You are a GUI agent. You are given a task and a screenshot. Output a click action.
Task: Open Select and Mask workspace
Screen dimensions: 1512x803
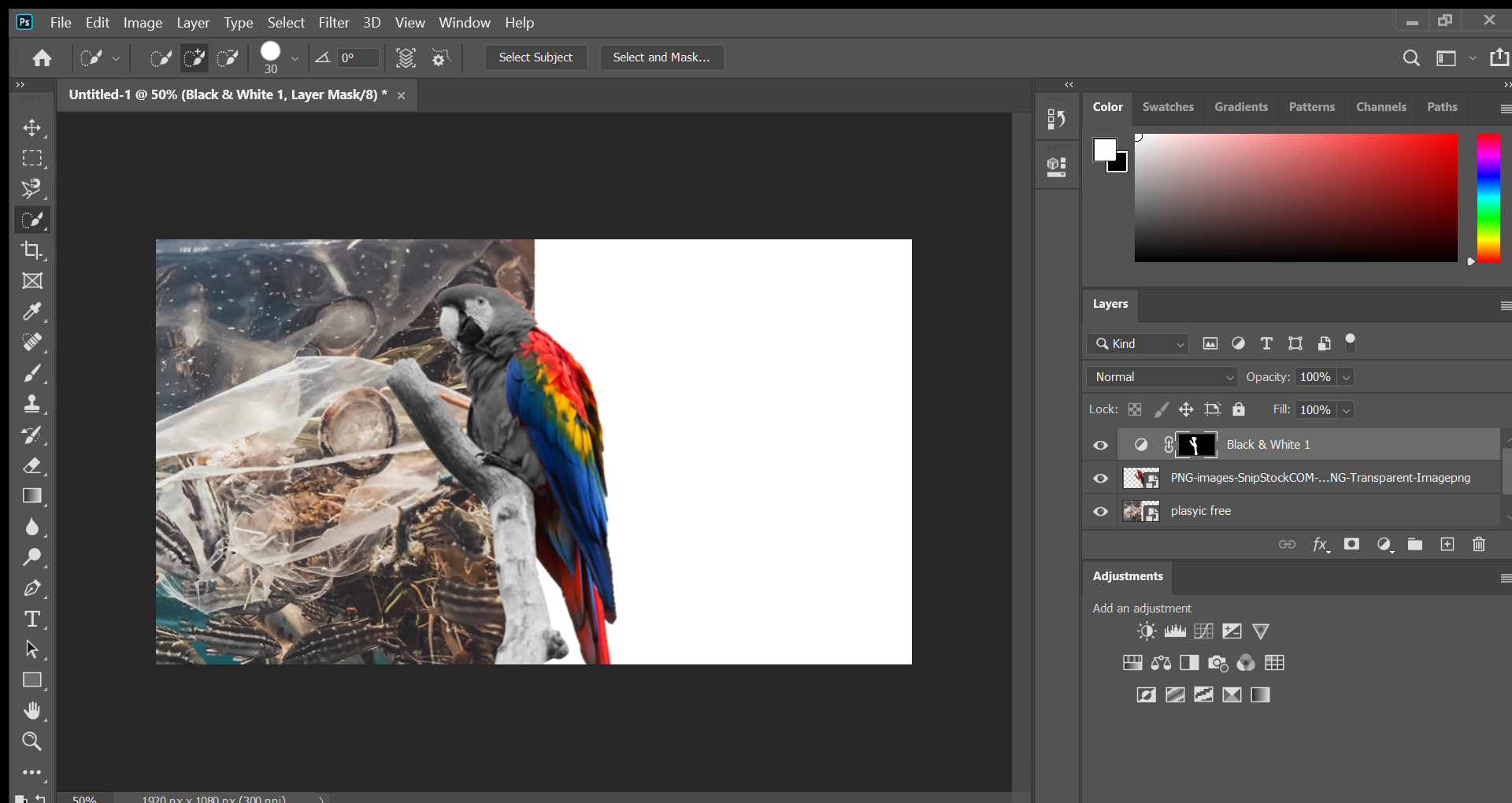click(x=661, y=57)
